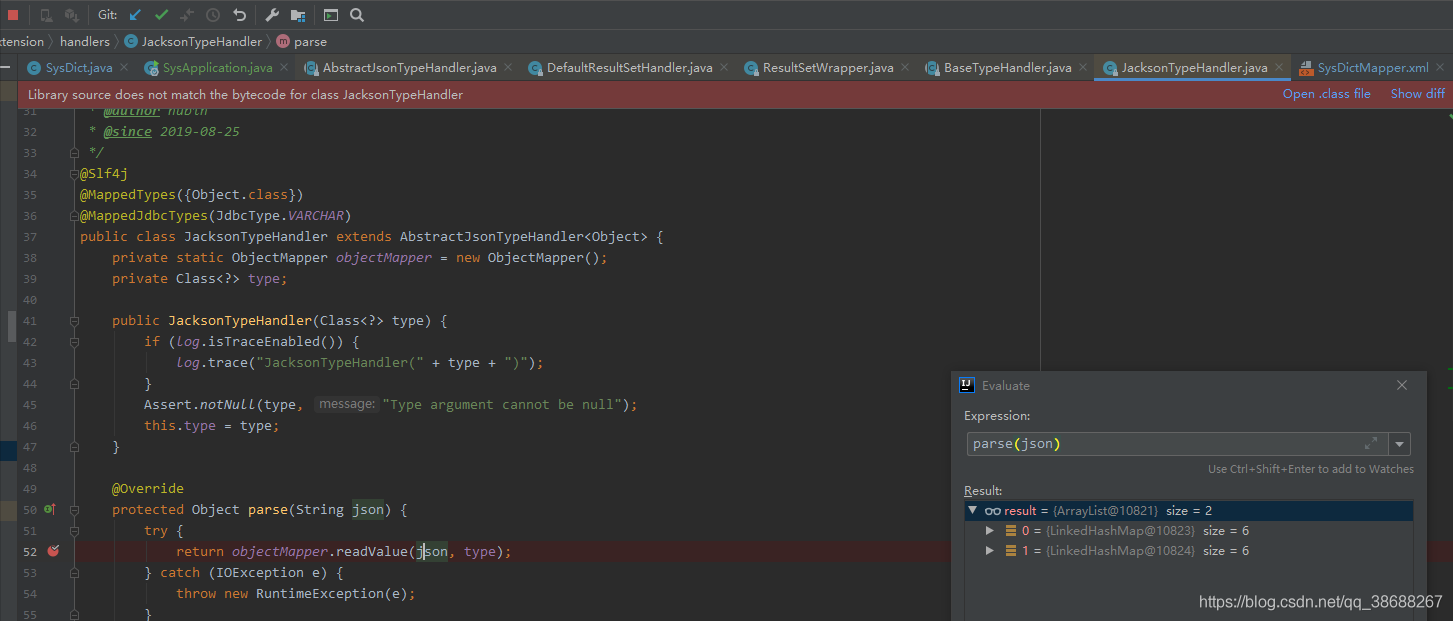This screenshot has width=1453, height=621.
Task: Stop the running debug session
Action: [12, 14]
